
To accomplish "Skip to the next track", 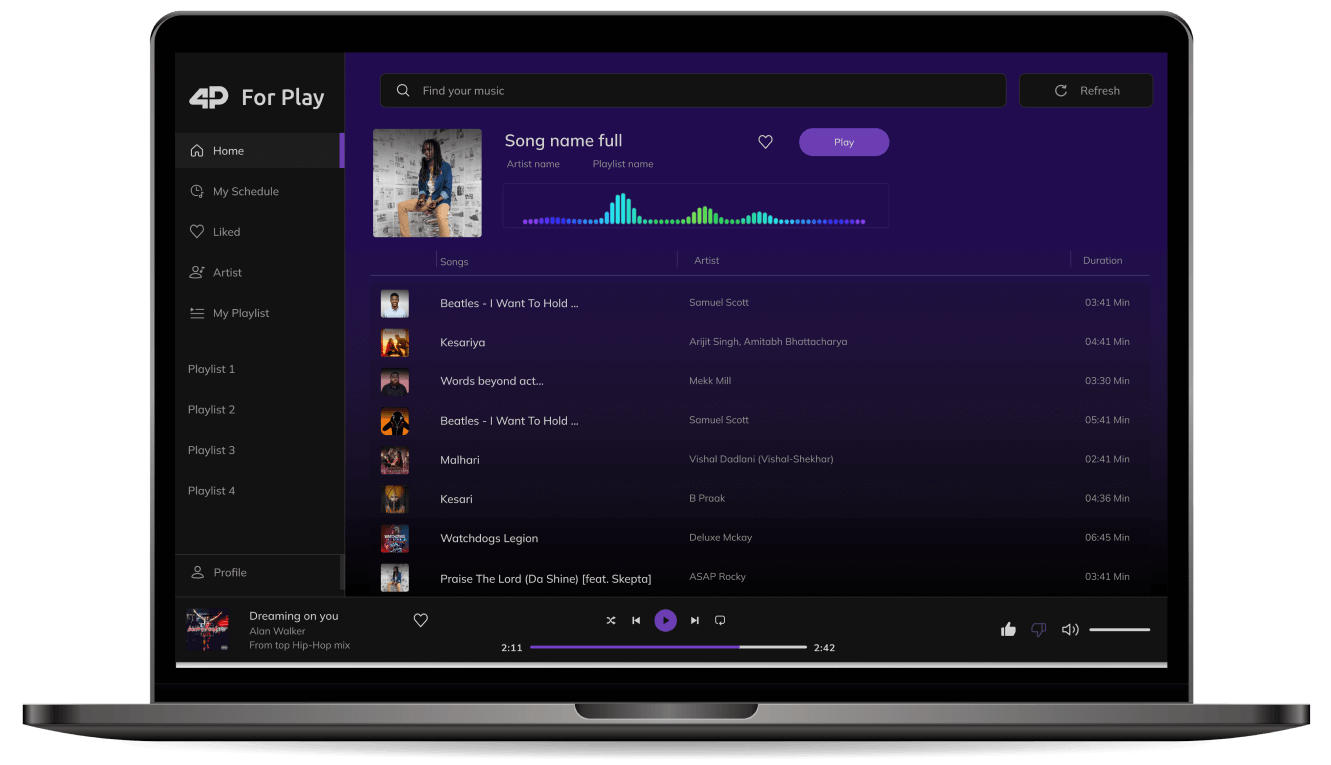I will (695, 621).
